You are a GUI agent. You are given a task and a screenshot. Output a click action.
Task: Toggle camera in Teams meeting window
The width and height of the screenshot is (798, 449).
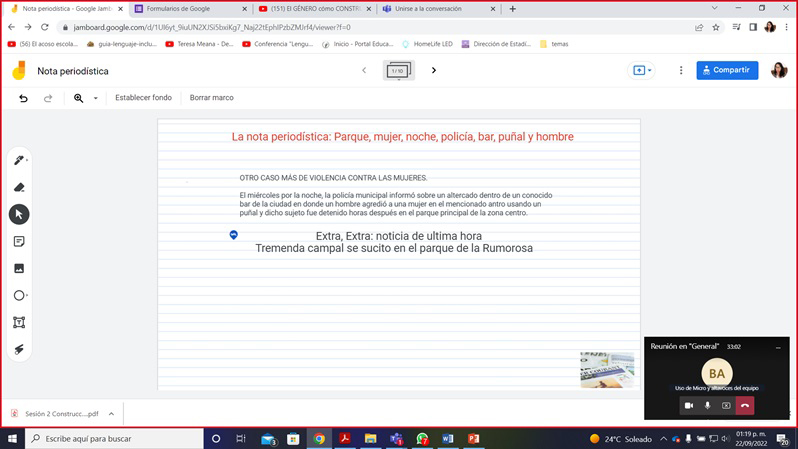(x=688, y=405)
